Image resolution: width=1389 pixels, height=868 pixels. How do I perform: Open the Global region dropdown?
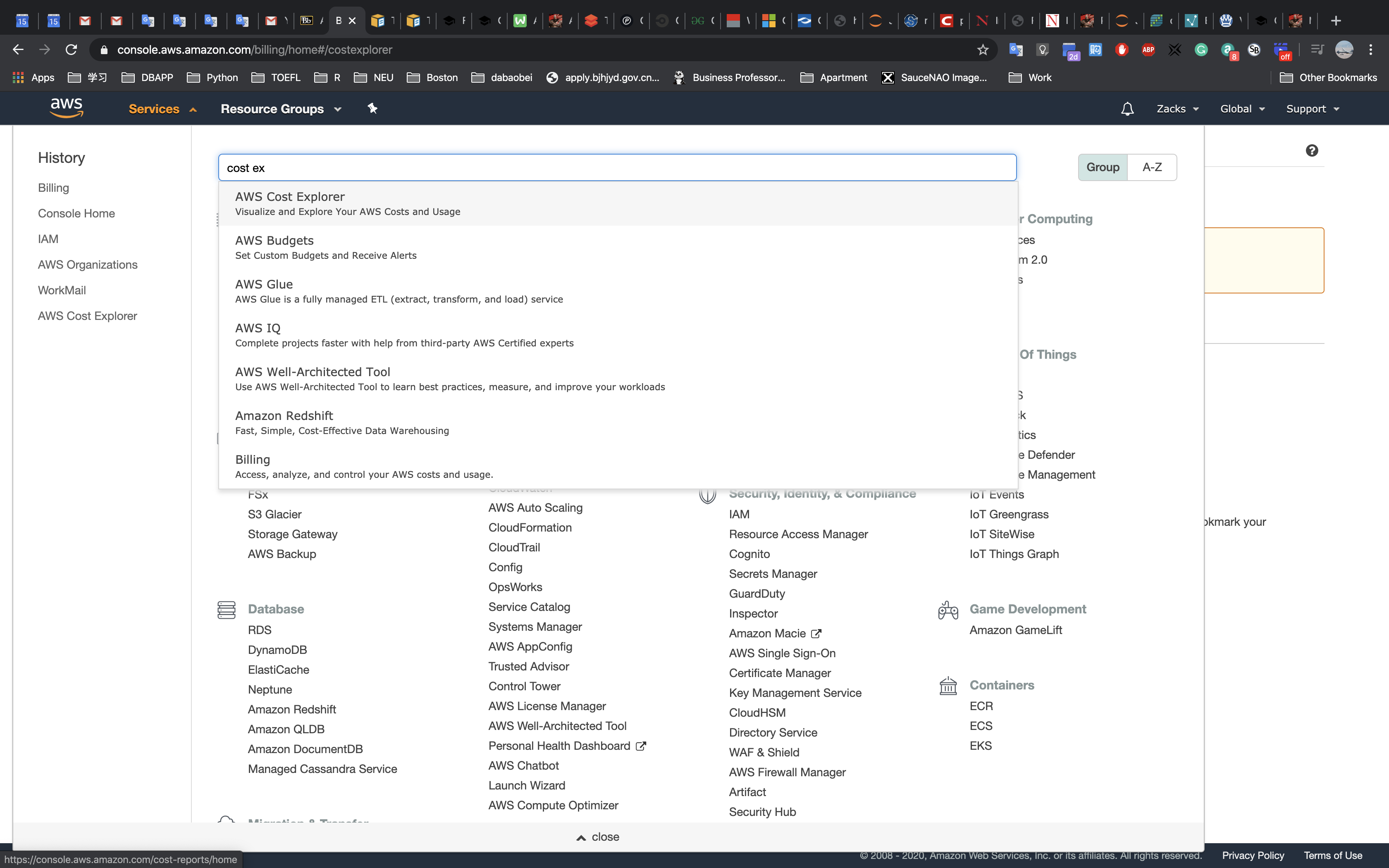pos(1242,109)
